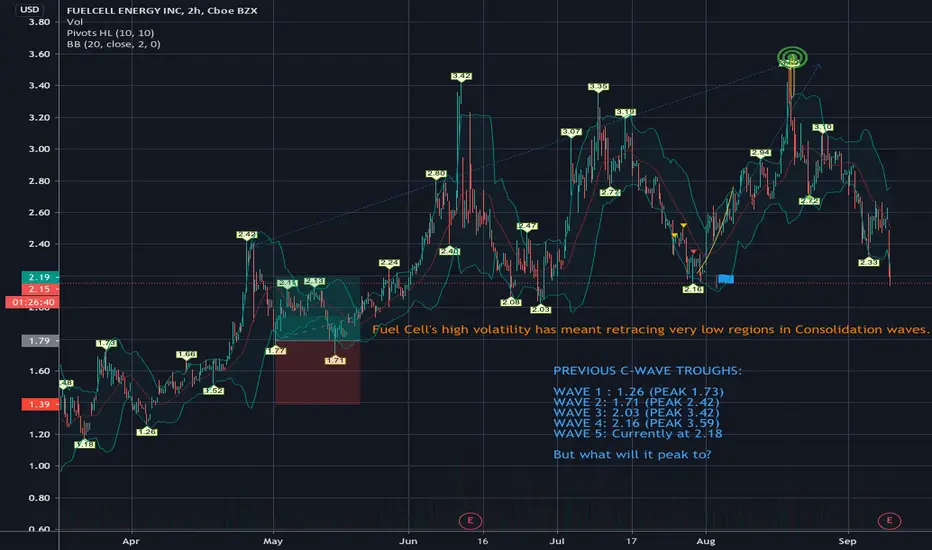Image resolution: width=932 pixels, height=550 pixels.
Task: Click the 2.03 pivot low label on chart
Action: coord(541,309)
